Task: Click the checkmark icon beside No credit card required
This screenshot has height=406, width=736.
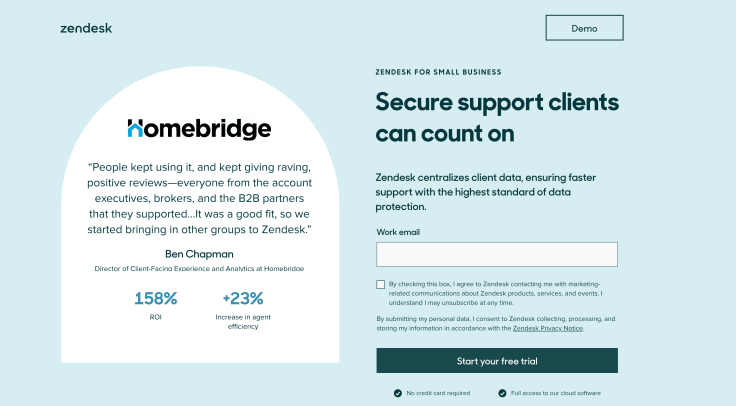Action: point(398,393)
